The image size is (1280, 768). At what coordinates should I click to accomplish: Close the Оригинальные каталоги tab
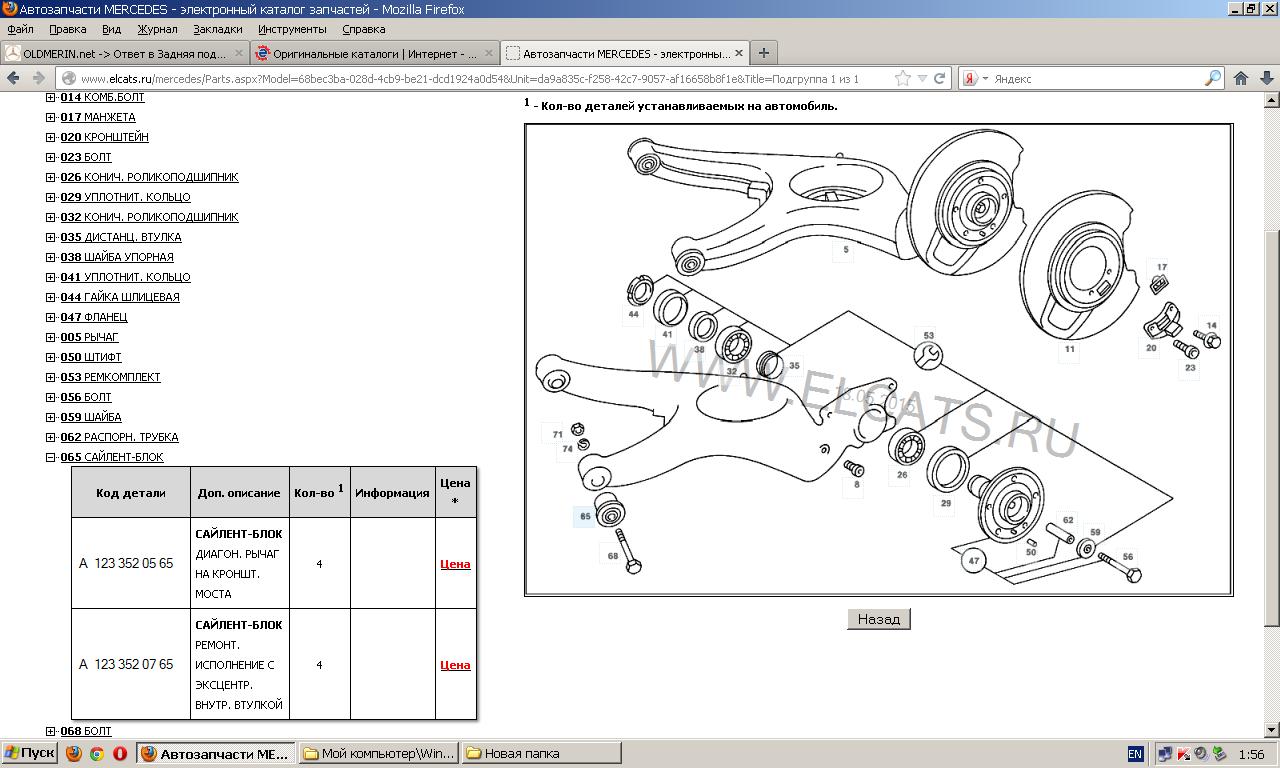tap(489, 53)
